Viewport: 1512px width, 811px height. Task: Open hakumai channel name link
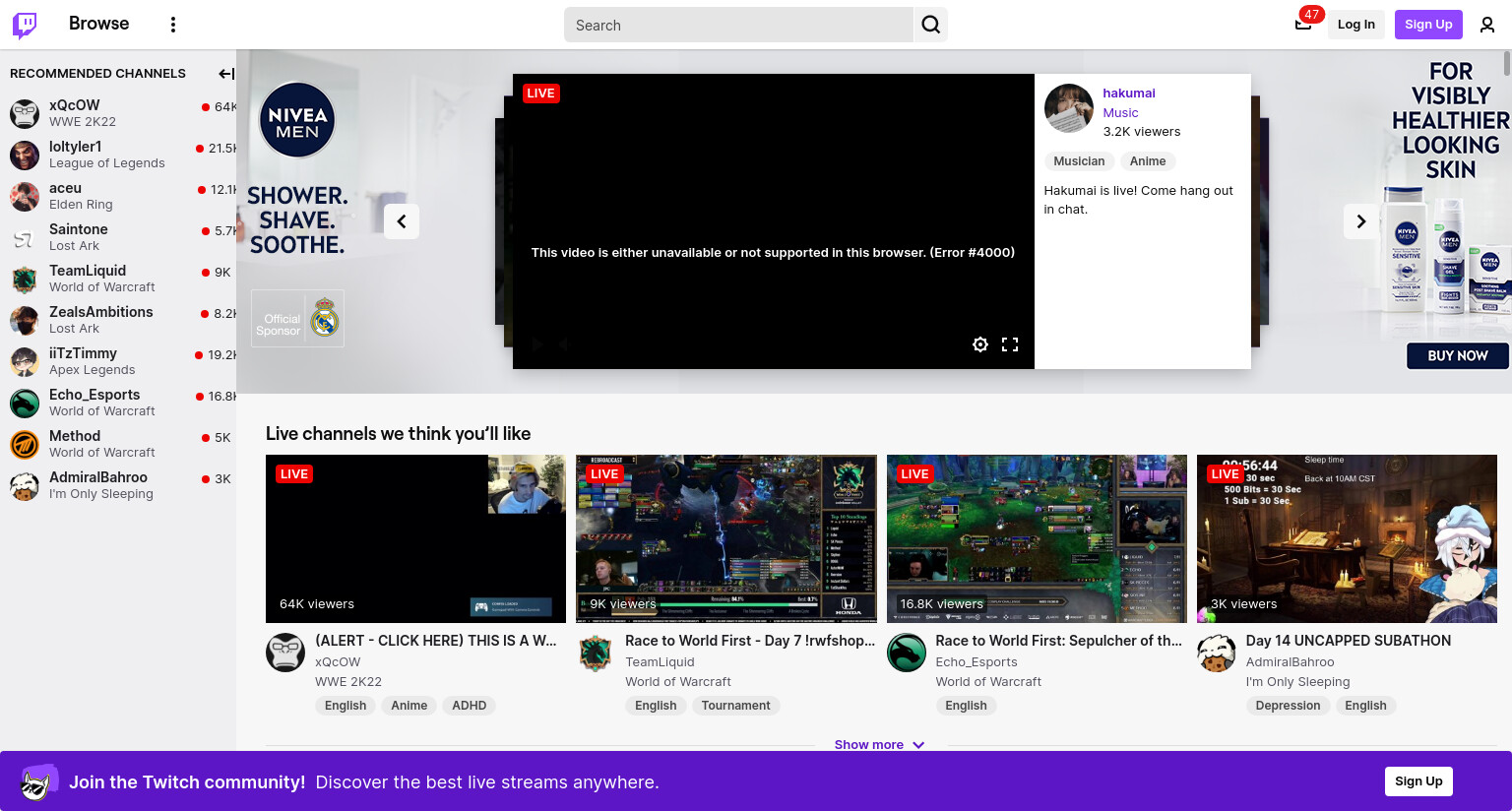coord(1129,94)
